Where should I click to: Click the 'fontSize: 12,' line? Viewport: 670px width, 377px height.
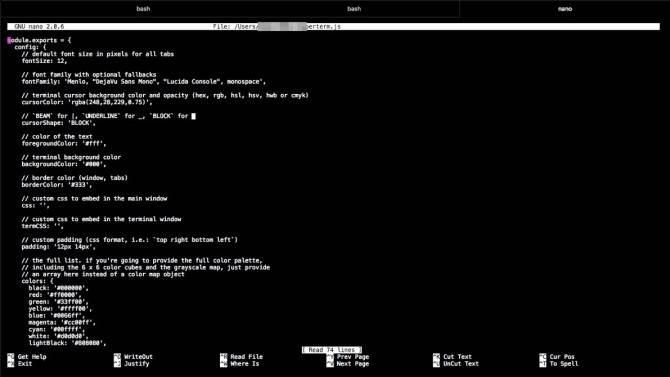point(44,61)
